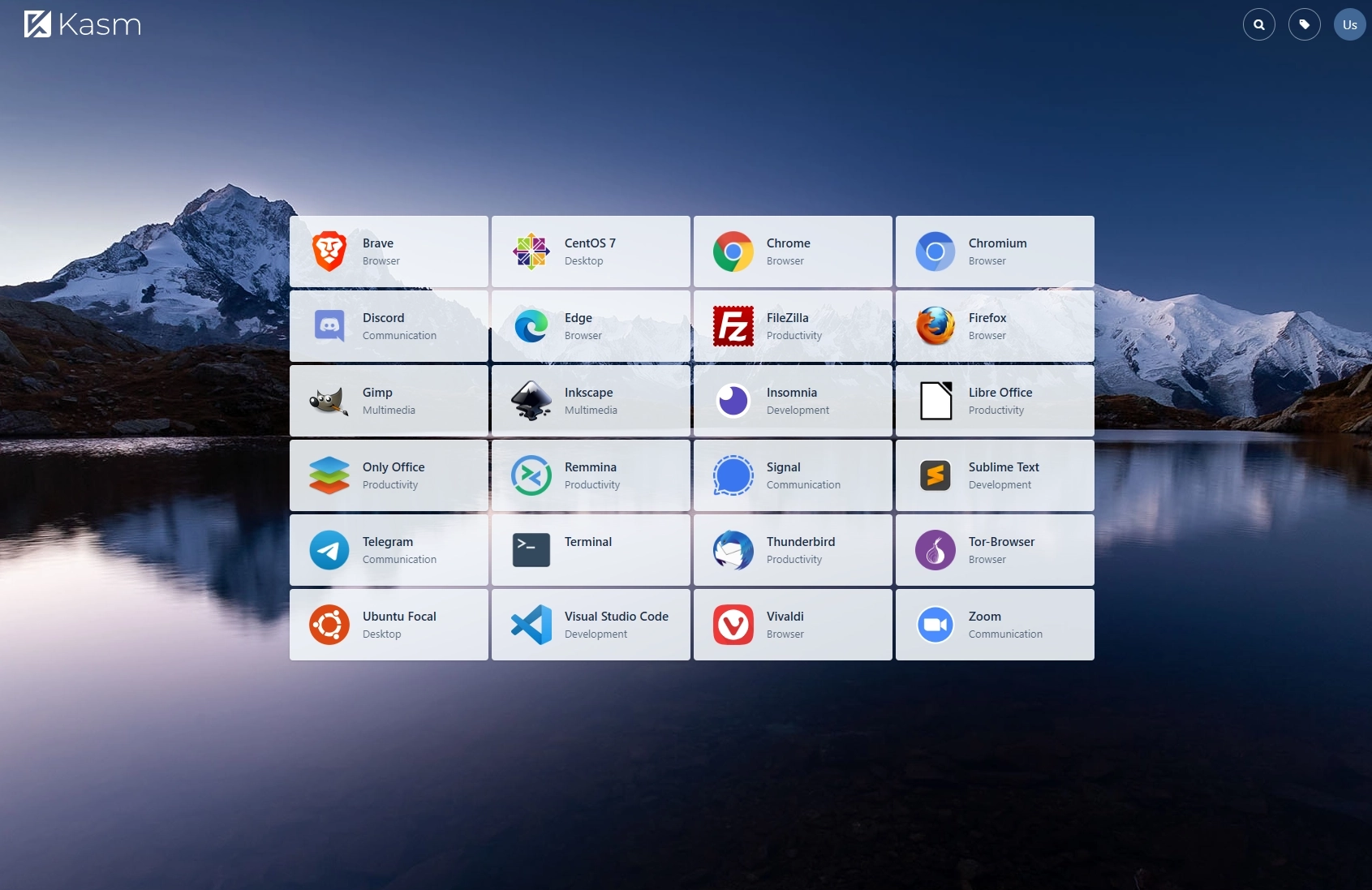Start the Libre Office Productivity workspace
The width and height of the screenshot is (1372, 890).
coord(995,400)
